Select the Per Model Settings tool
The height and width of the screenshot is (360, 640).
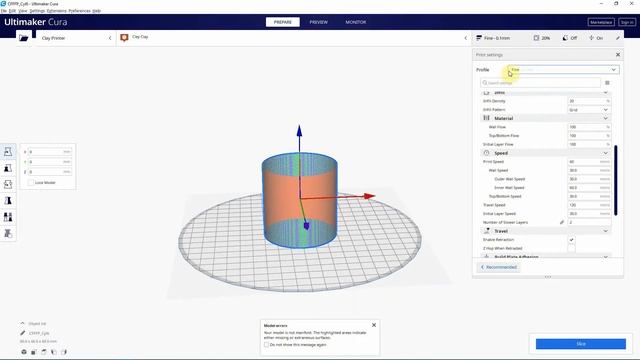(x=8, y=217)
